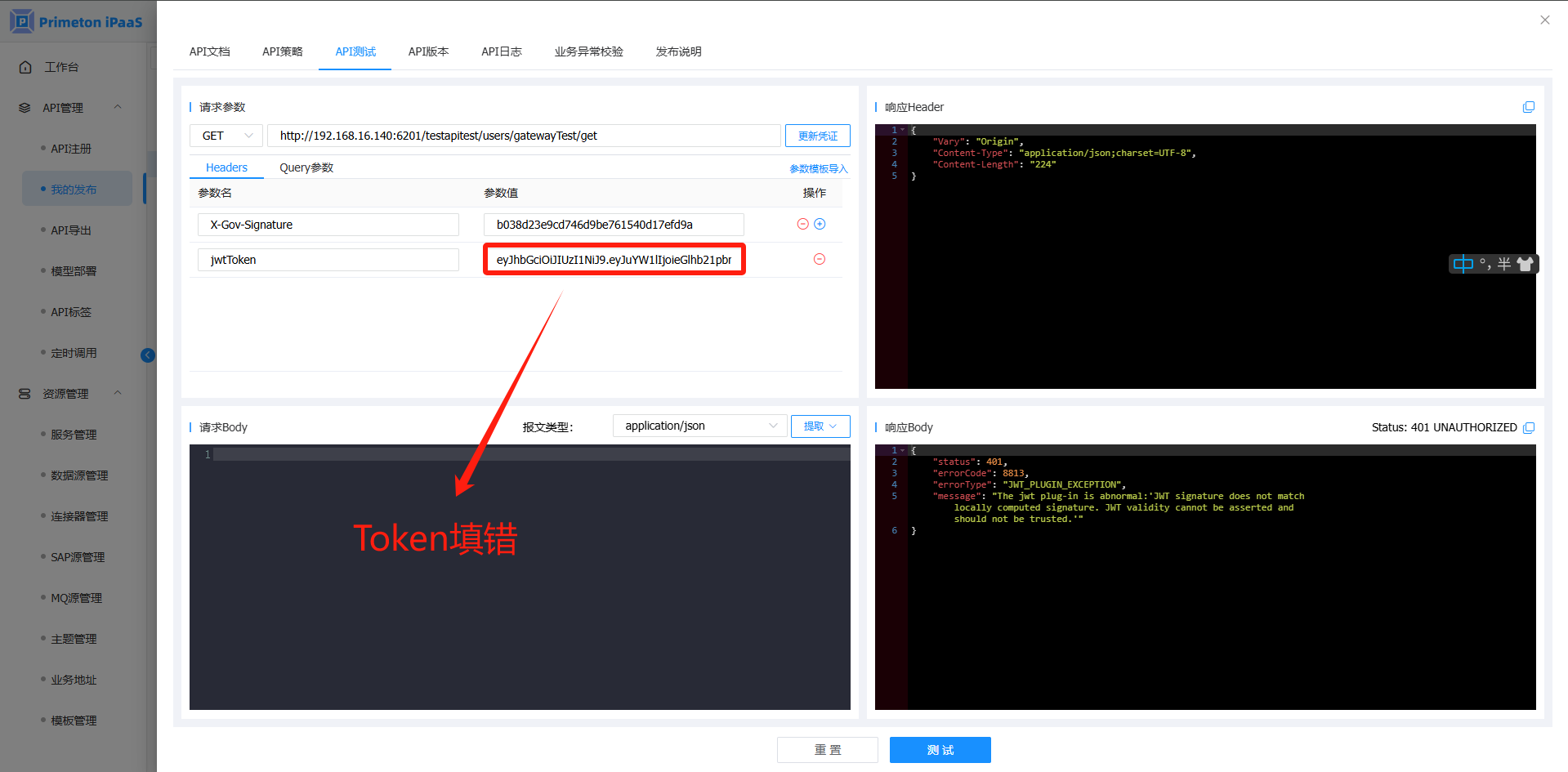Click the IME clothing skin icon
The image size is (1568, 772).
coord(1525,264)
